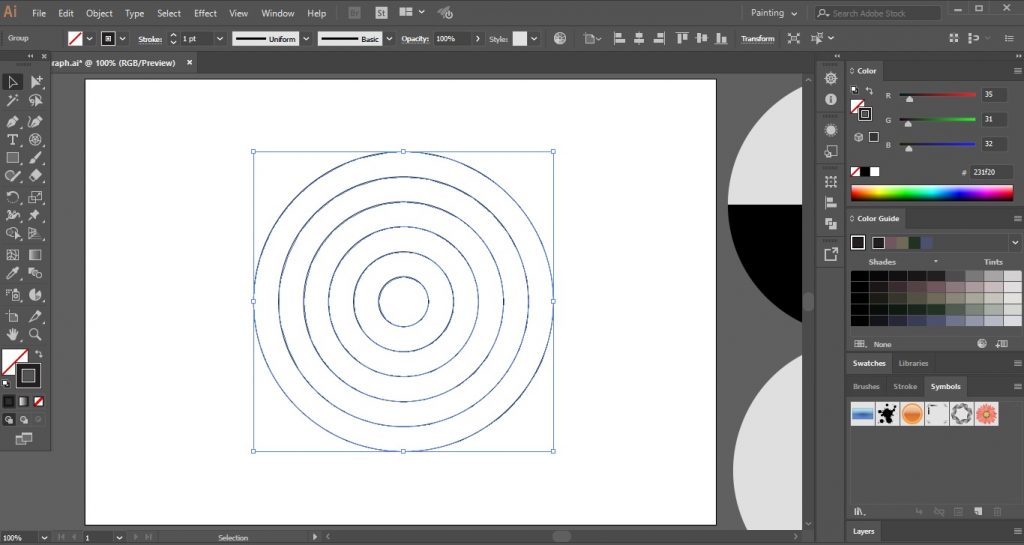Select the Blend tool

point(36,273)
